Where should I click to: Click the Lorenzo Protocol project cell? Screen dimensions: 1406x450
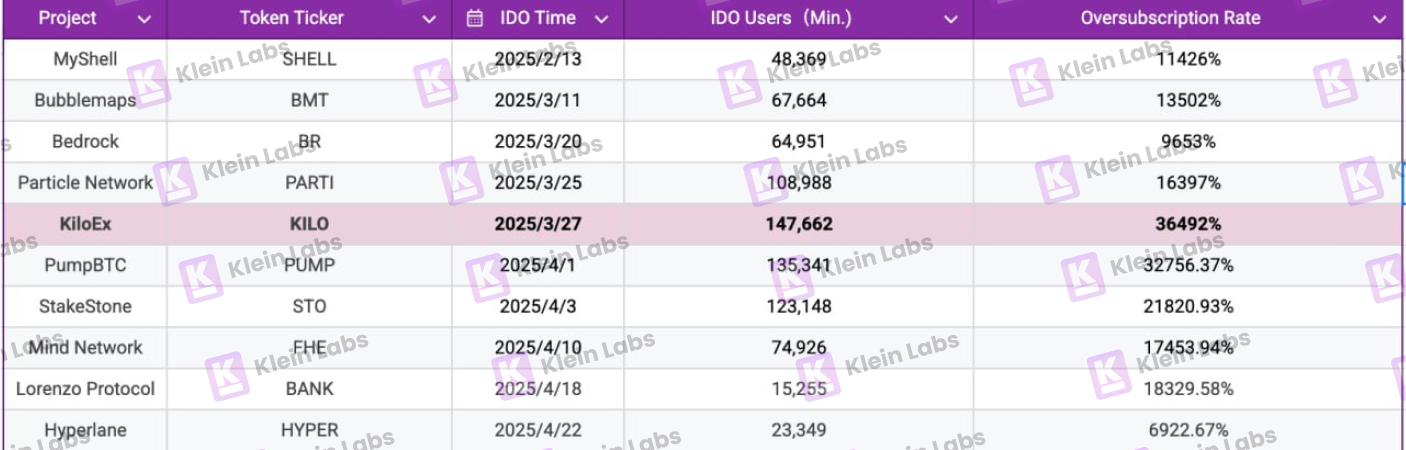pyautogui.click(x=85, y=389)
